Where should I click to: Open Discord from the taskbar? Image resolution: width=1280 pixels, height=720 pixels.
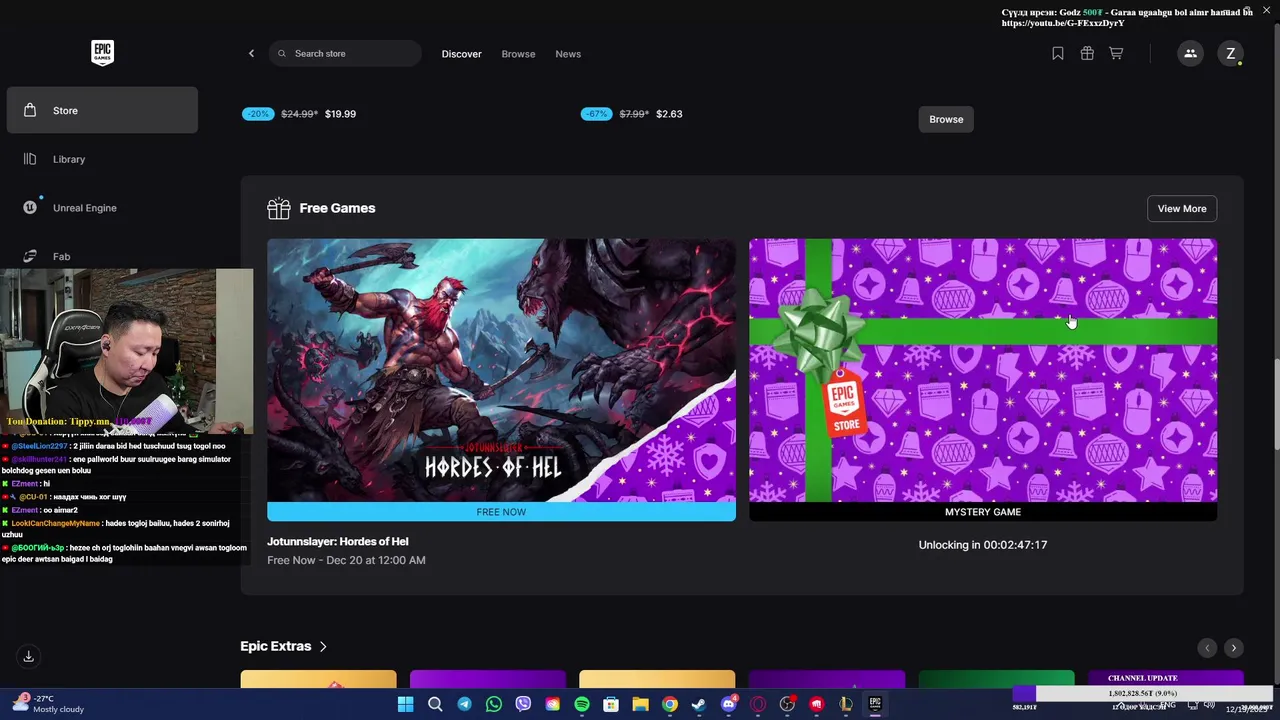729,704
